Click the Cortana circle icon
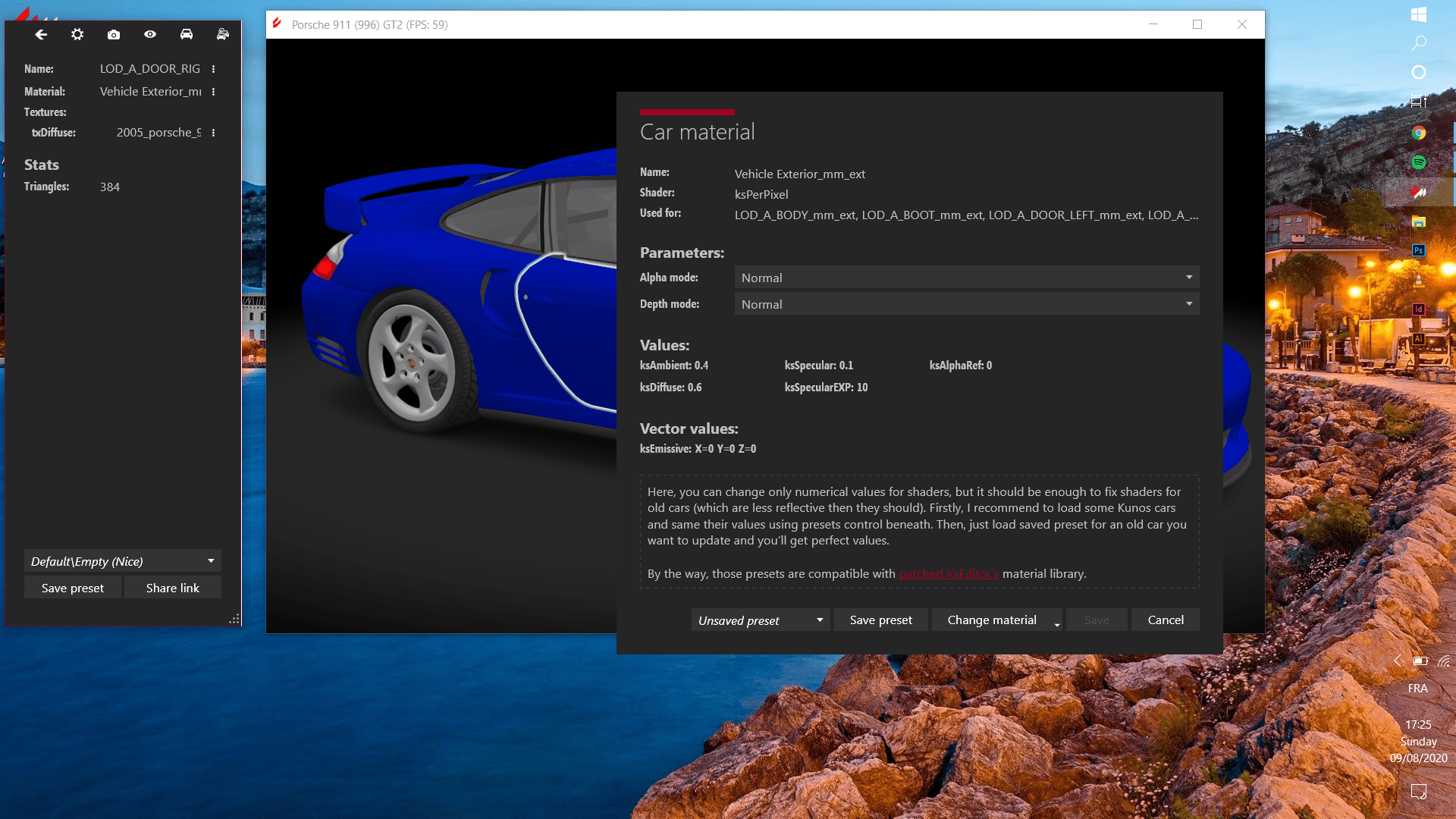Screen dimensions: 1456x819 (1419, 72)
